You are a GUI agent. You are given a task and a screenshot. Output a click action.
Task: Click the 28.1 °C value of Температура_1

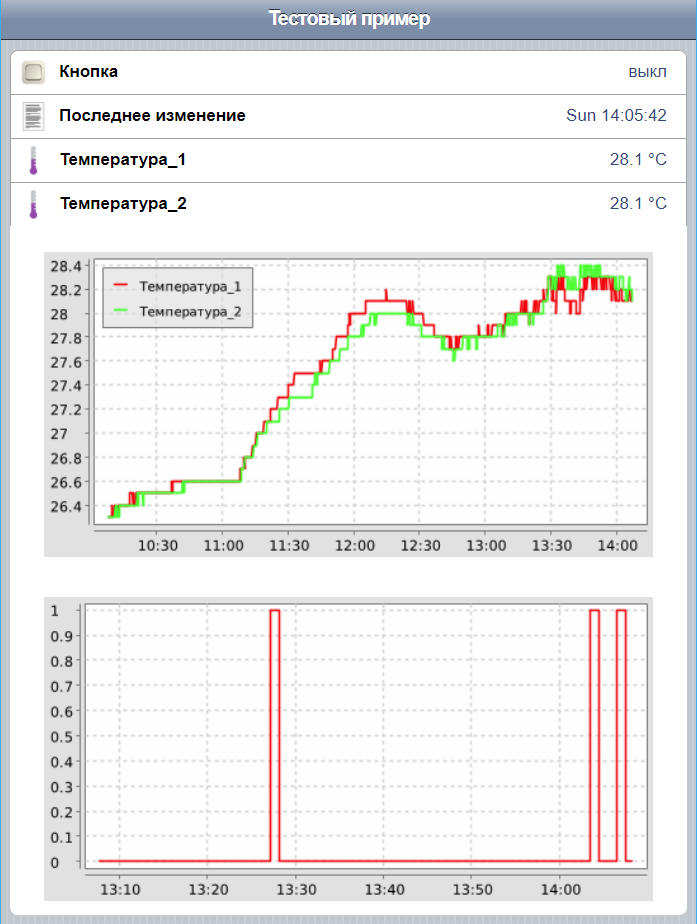pos(638,159)
